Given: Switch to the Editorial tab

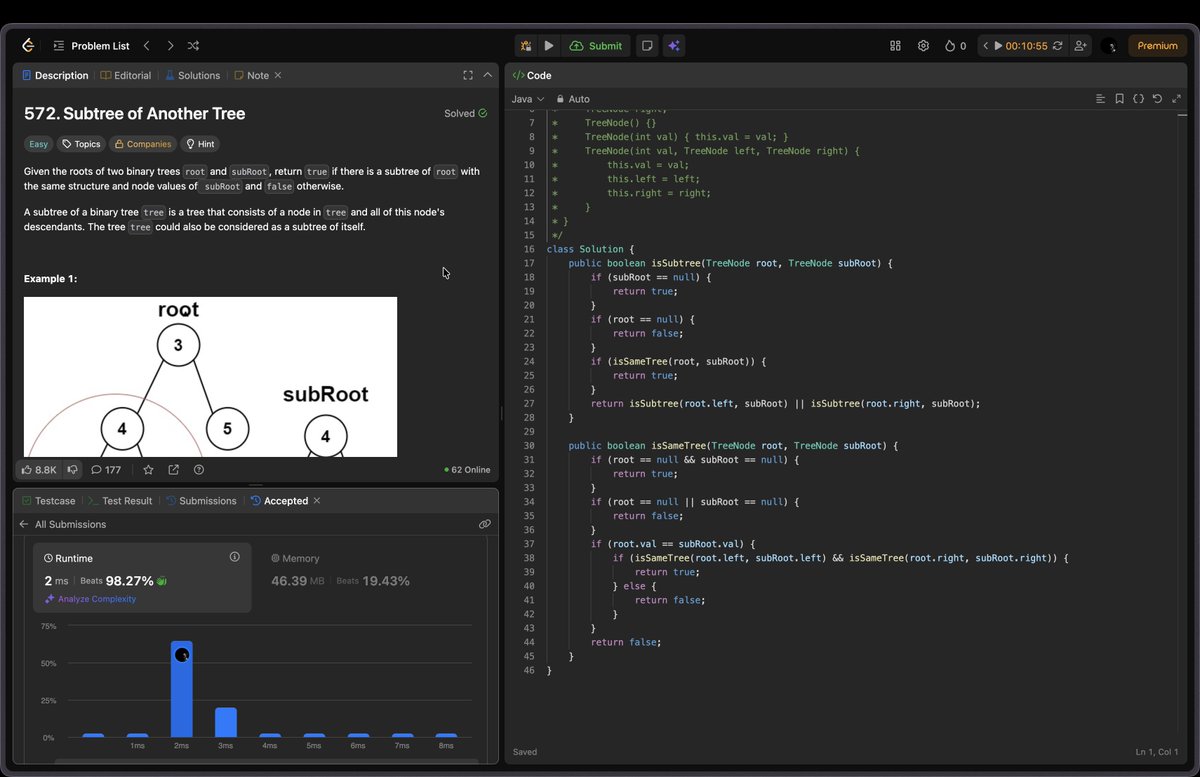Looking at the screenshot, I should pos(126,75).
